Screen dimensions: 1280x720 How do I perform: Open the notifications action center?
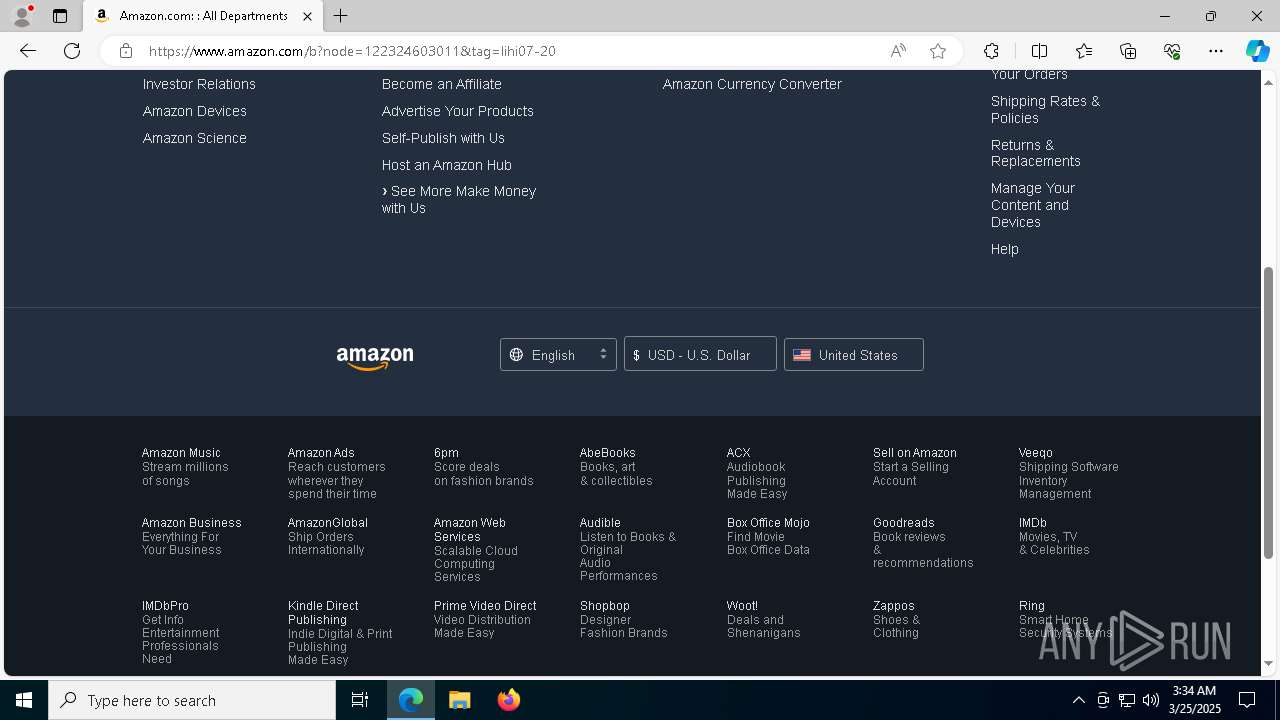click(1247, 700)
